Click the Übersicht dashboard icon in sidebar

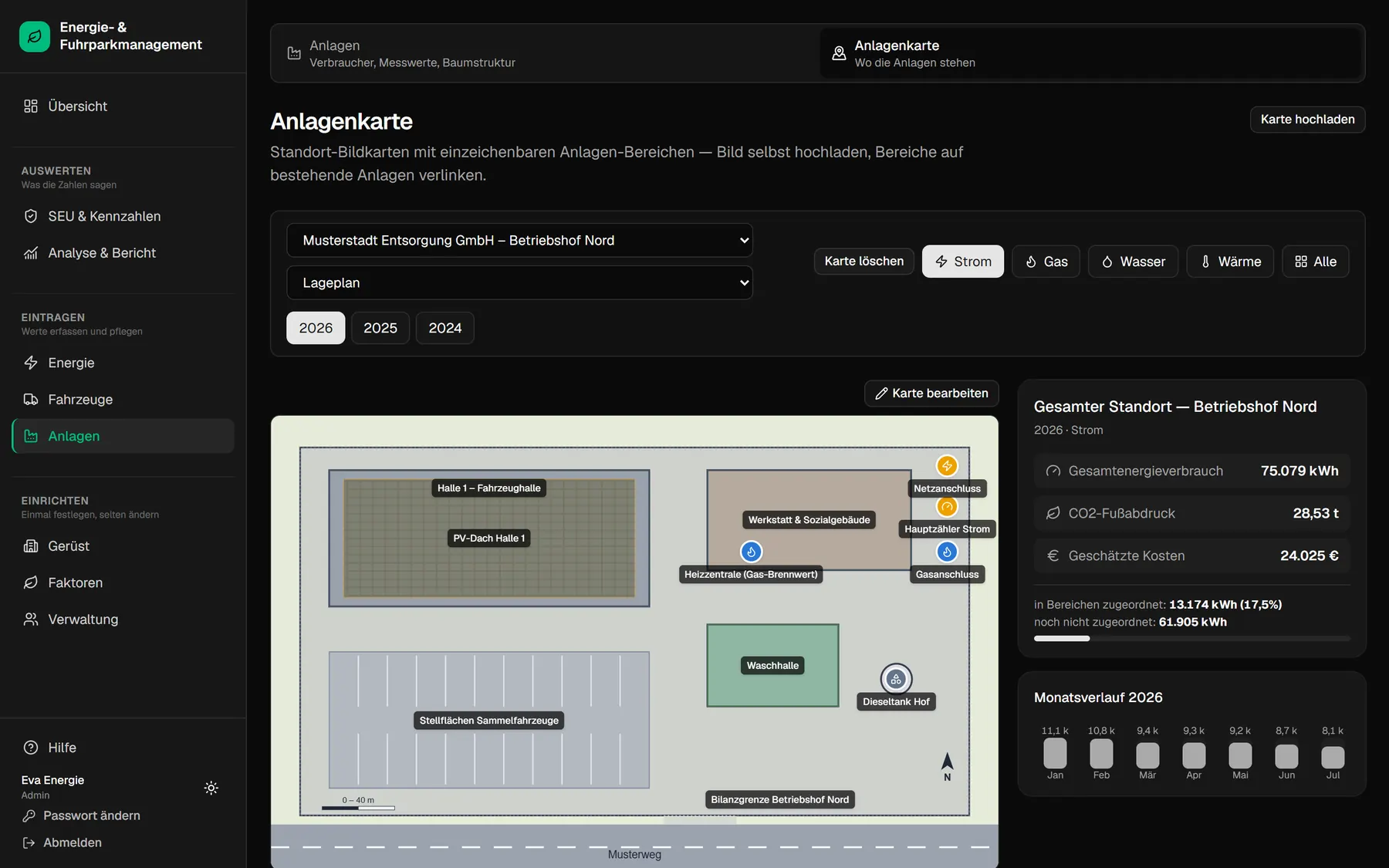[31, 106]
